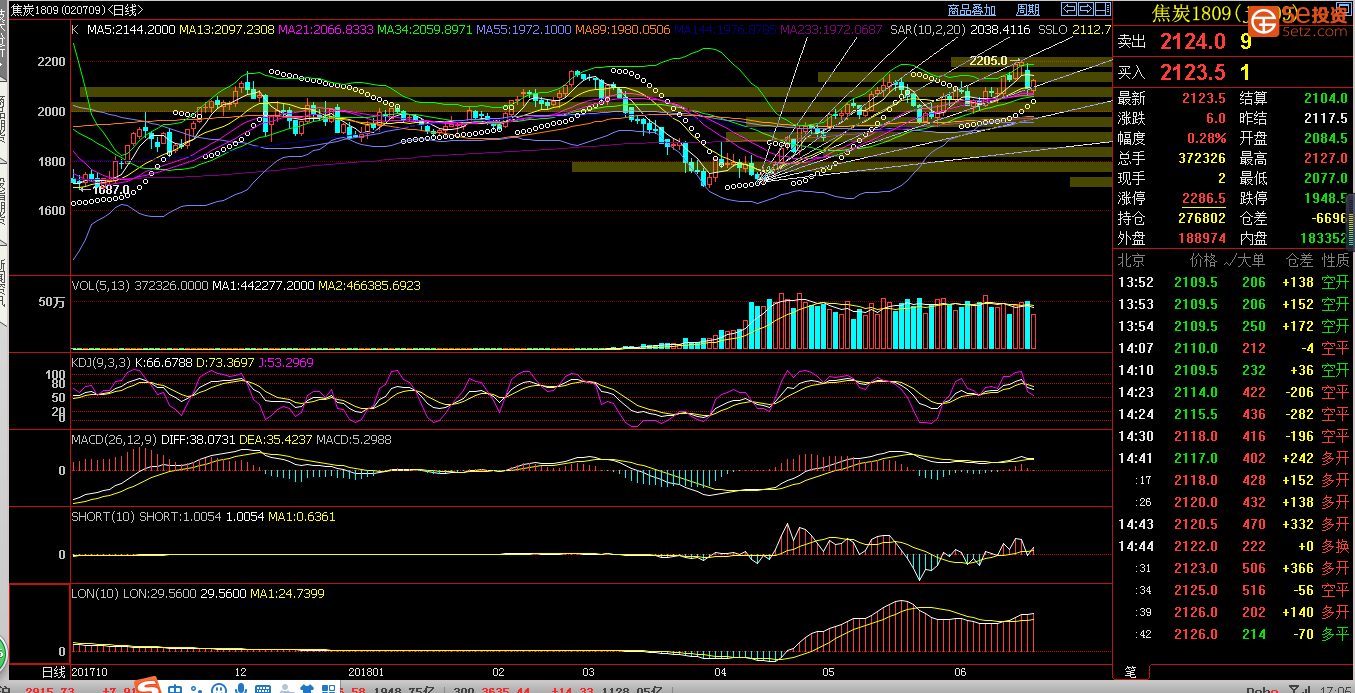Select the 14:23 trade row

[1234, 392]
